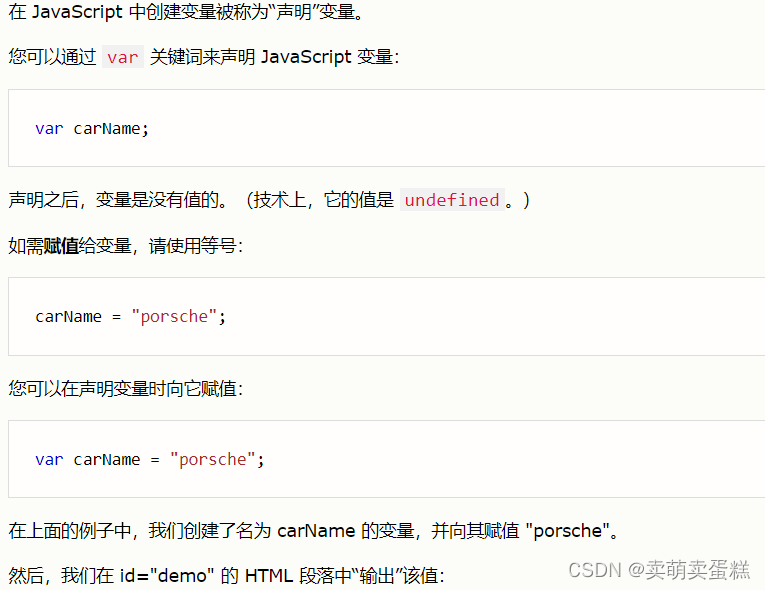The height and width of the screenshot is (590, 765).
Task: Click the inline code word 'undefined'
Action: [452, 200]
